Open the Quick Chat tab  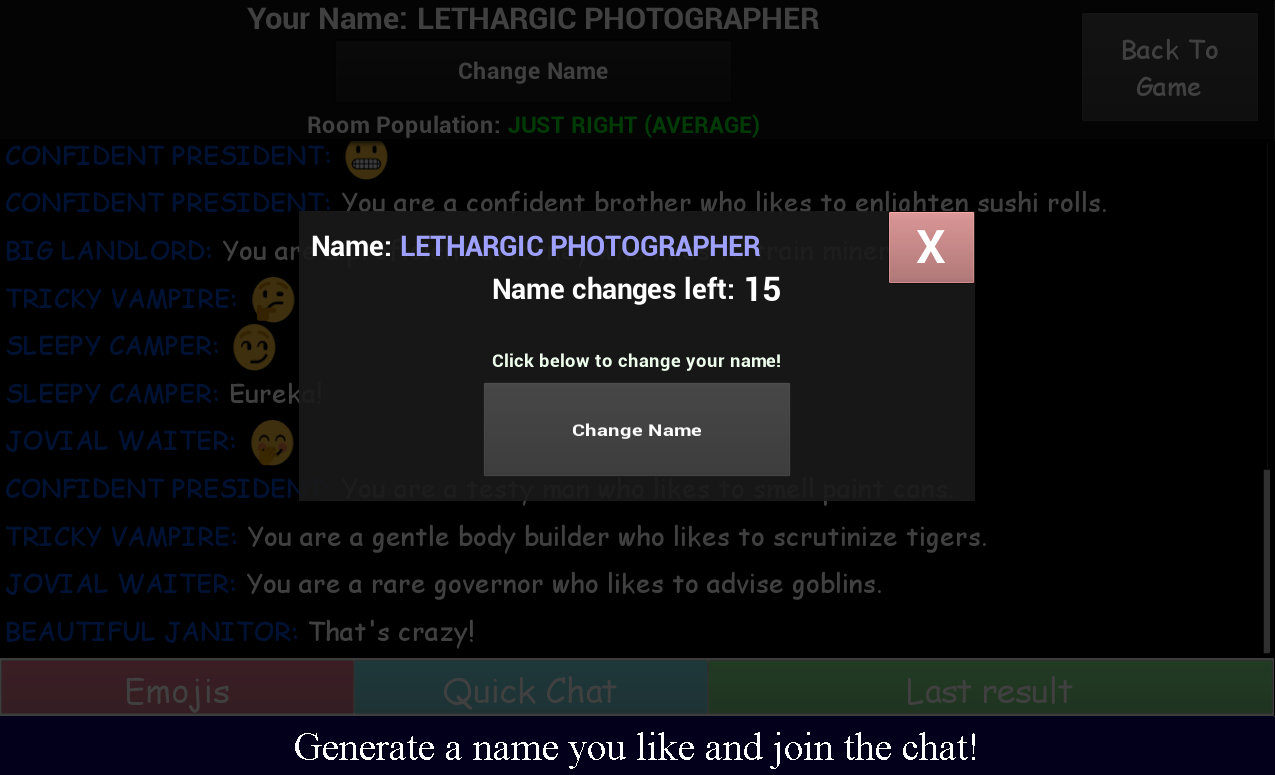[531, 690]
